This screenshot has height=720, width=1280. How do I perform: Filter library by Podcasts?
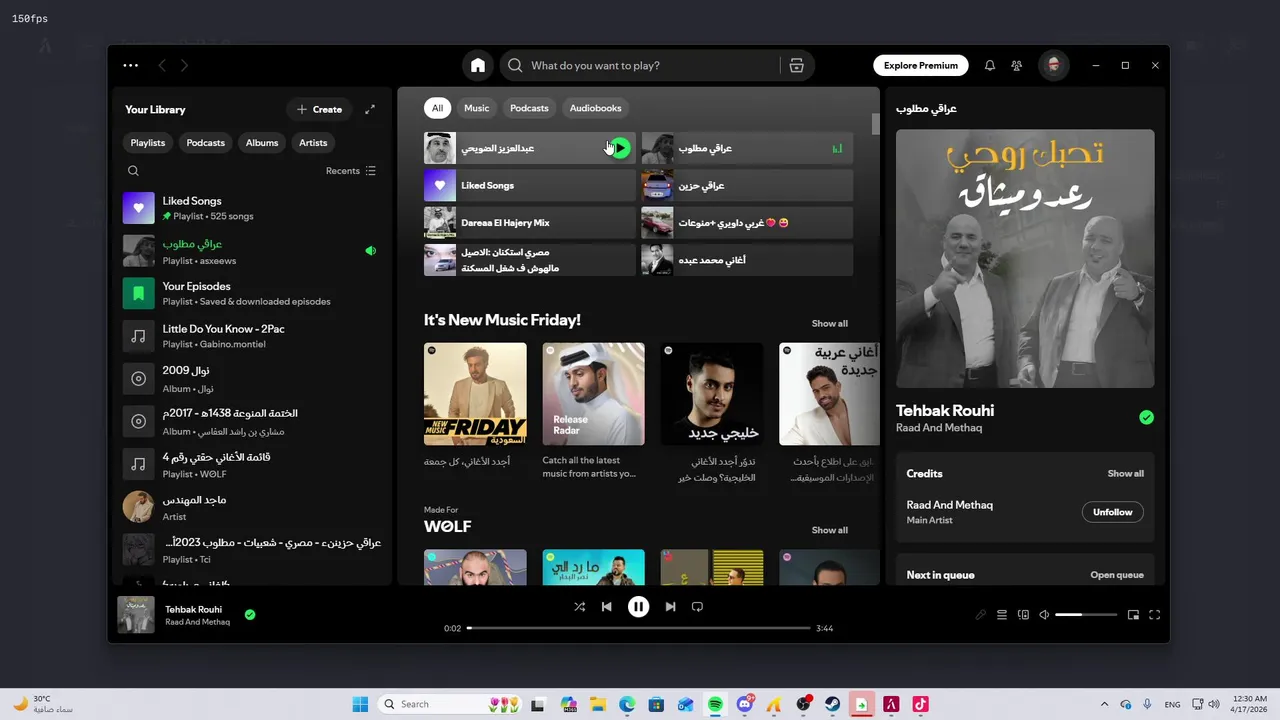[205, 142]
